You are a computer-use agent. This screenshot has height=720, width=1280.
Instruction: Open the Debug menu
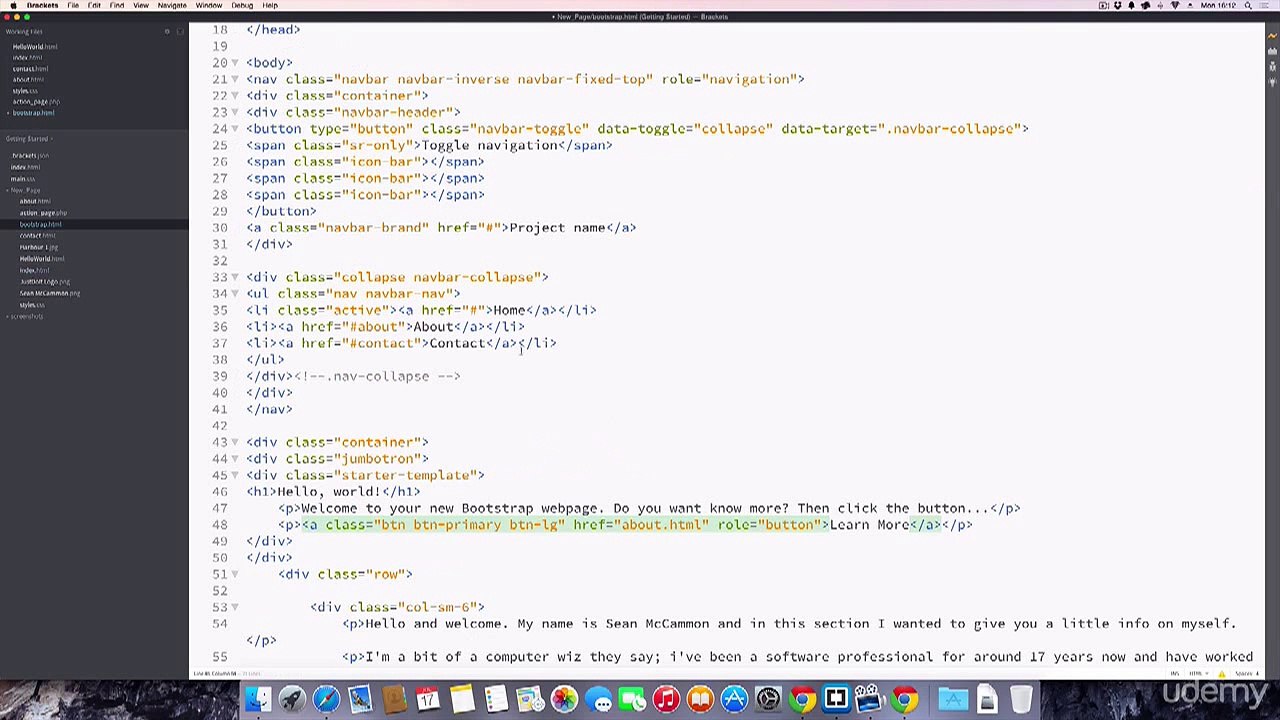[242, 5]
